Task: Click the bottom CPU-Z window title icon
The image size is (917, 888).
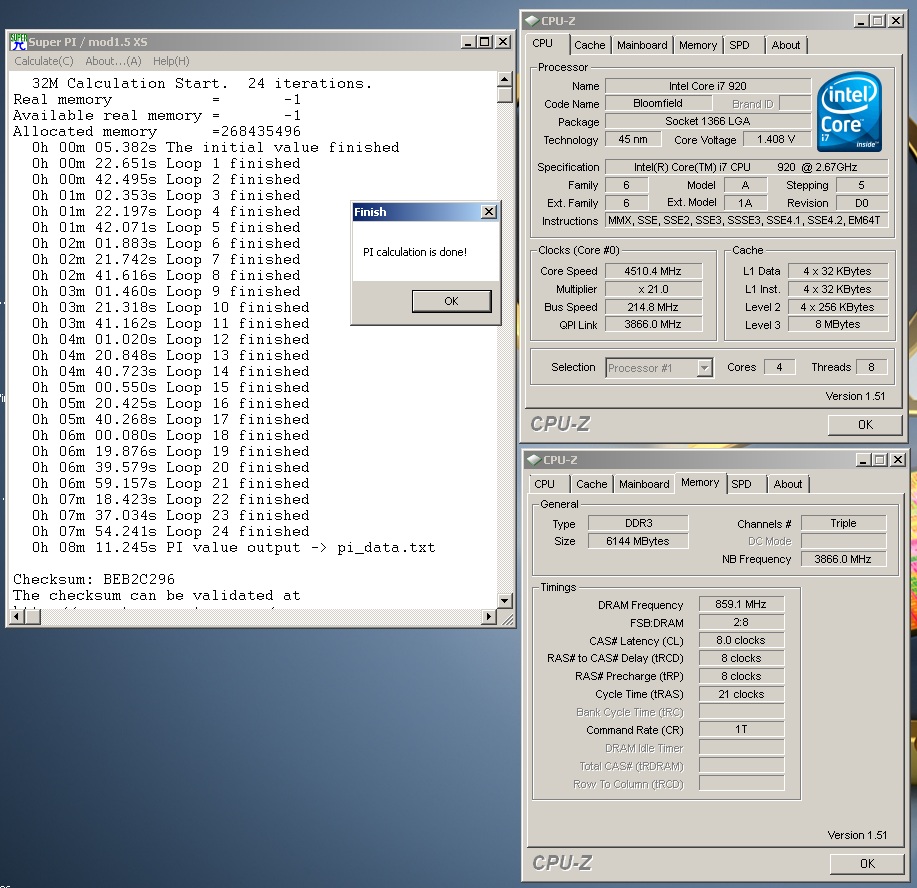Action: pos(534,460)
